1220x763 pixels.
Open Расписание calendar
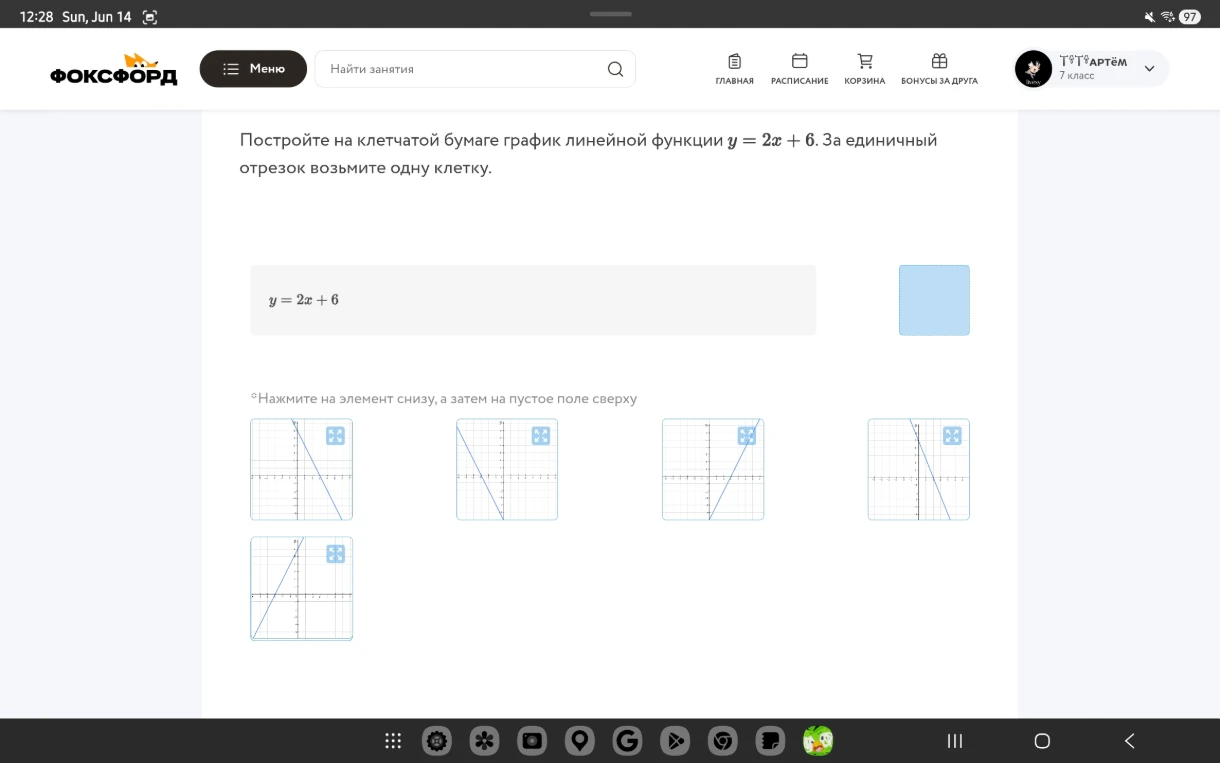click(x=799, y=69)
